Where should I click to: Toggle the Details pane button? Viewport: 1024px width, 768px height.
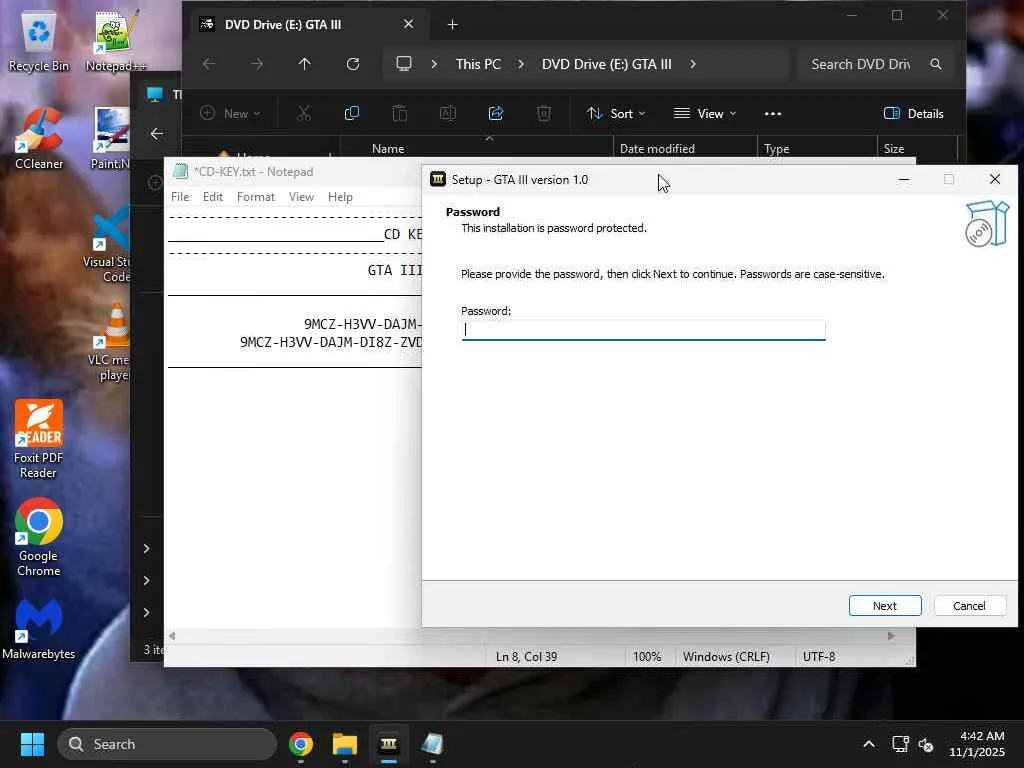pyautogui.click(x=913, y=113)
